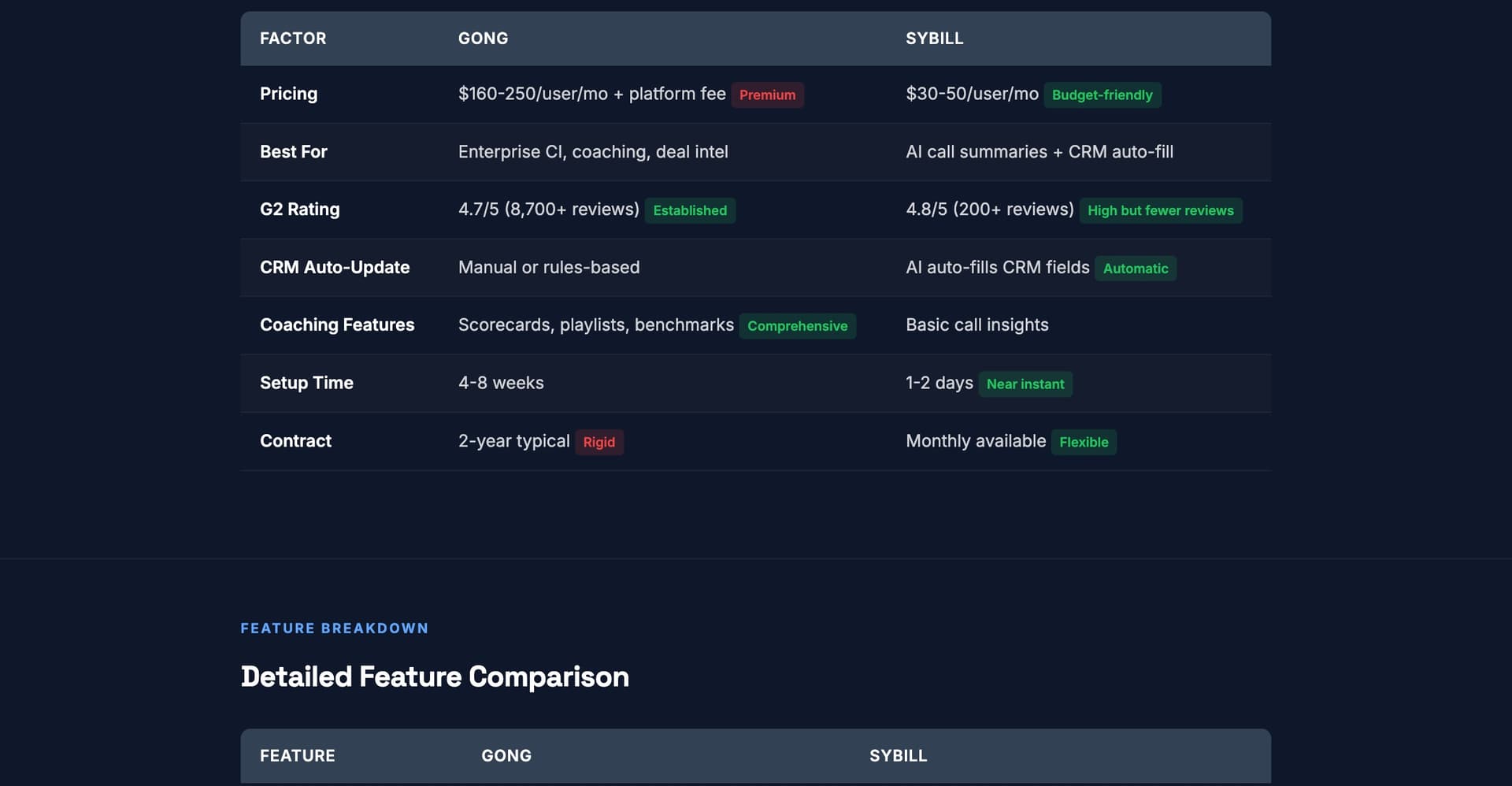Select the "2-year typical" contract text
The height and width of the screenshot is (786, 1512).
pyautogui.click(x=513, y=441)
